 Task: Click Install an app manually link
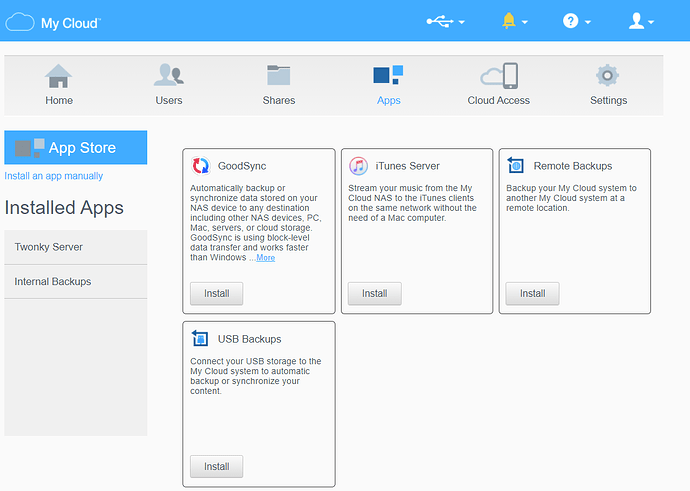[54, 176]
